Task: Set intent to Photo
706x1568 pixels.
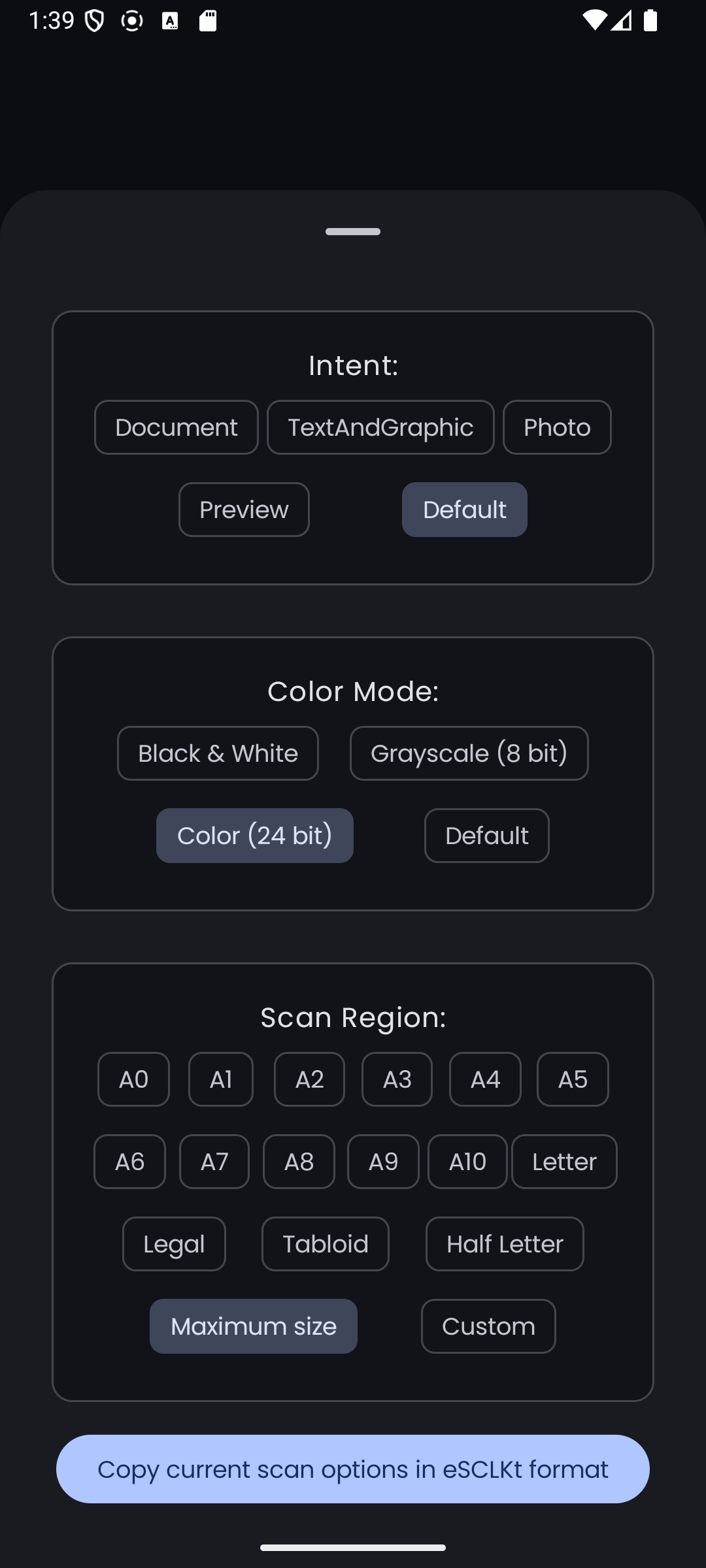Action: (557, 427)
